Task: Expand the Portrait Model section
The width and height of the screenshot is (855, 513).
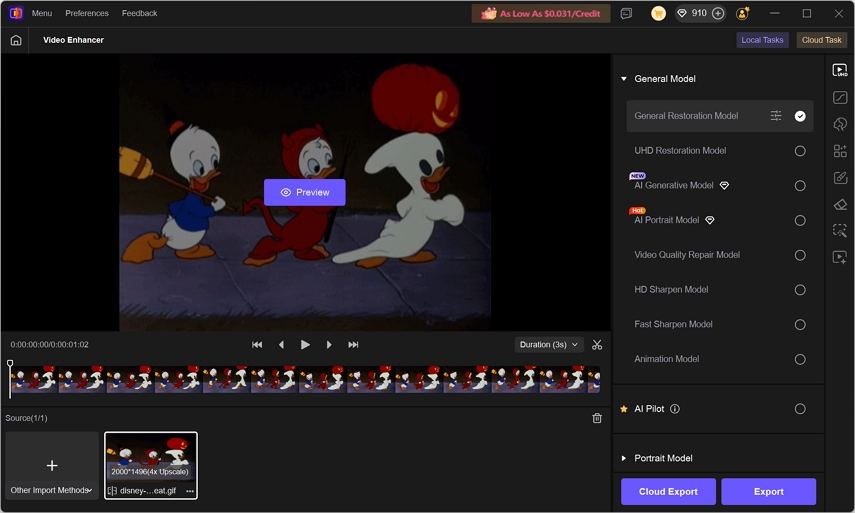Action: click(624, 458)
